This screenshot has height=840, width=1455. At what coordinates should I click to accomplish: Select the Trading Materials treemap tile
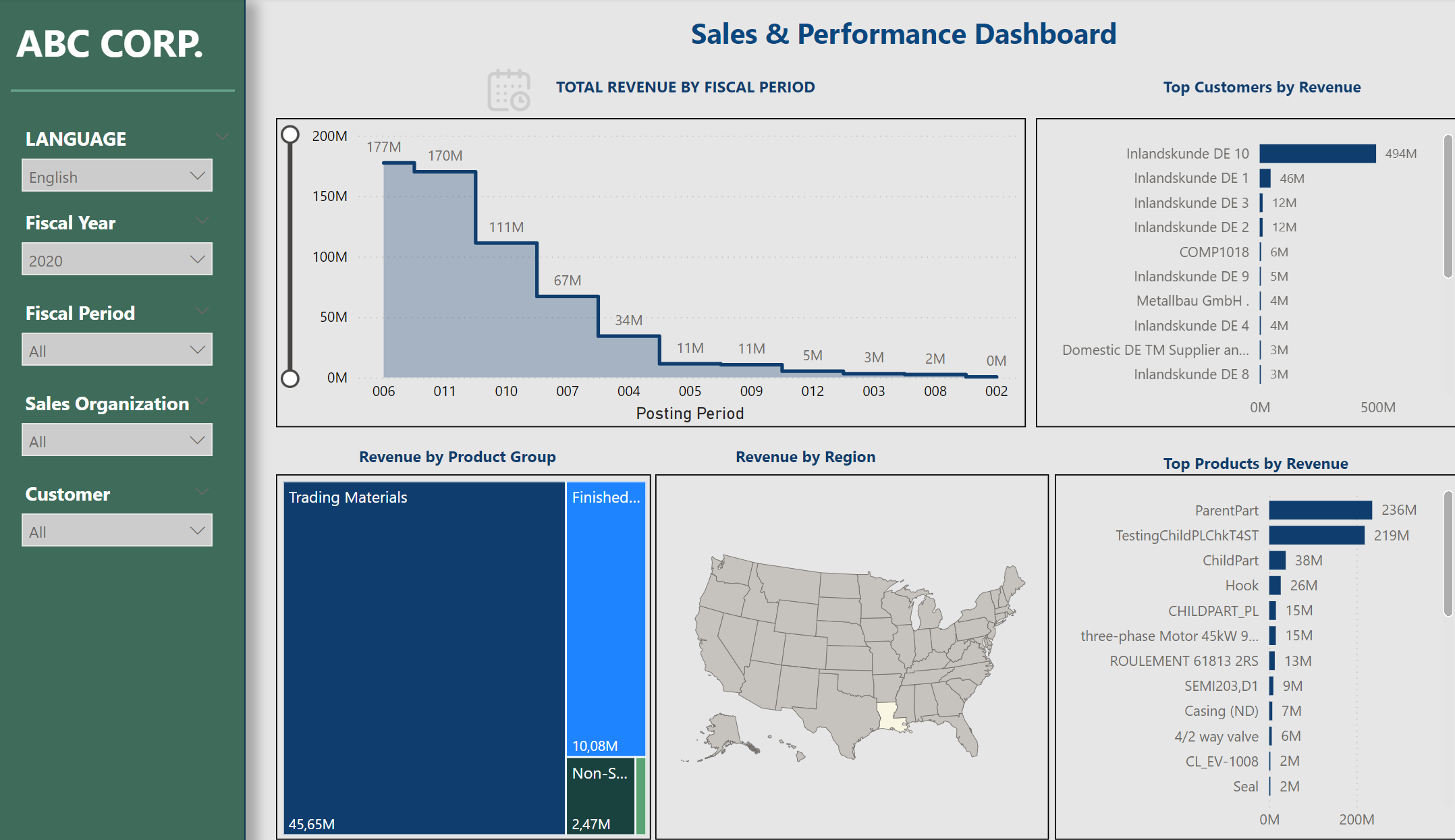(x=424, y=658)
